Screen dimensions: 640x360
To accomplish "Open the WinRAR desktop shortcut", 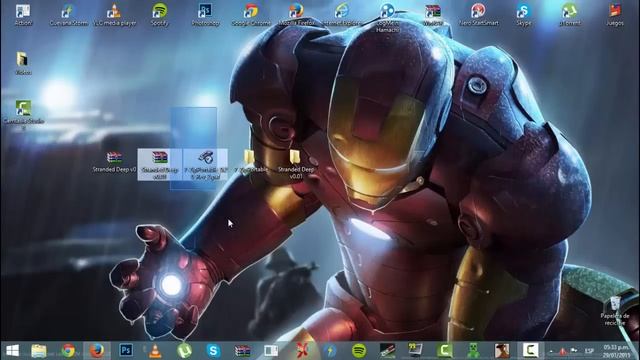I will click(x=433, y=15).
